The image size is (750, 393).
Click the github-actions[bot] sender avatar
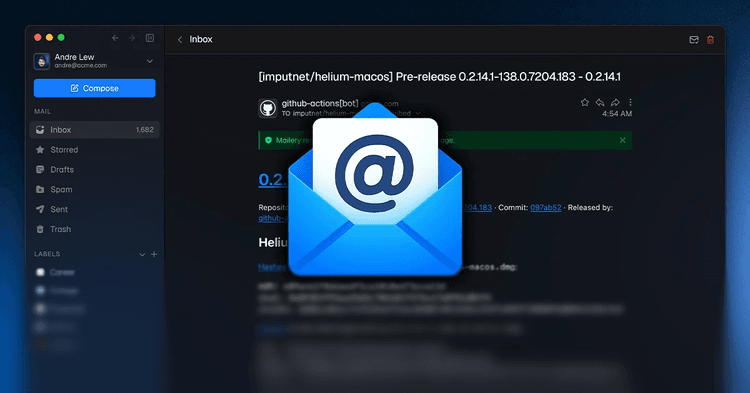click(268, 108)
